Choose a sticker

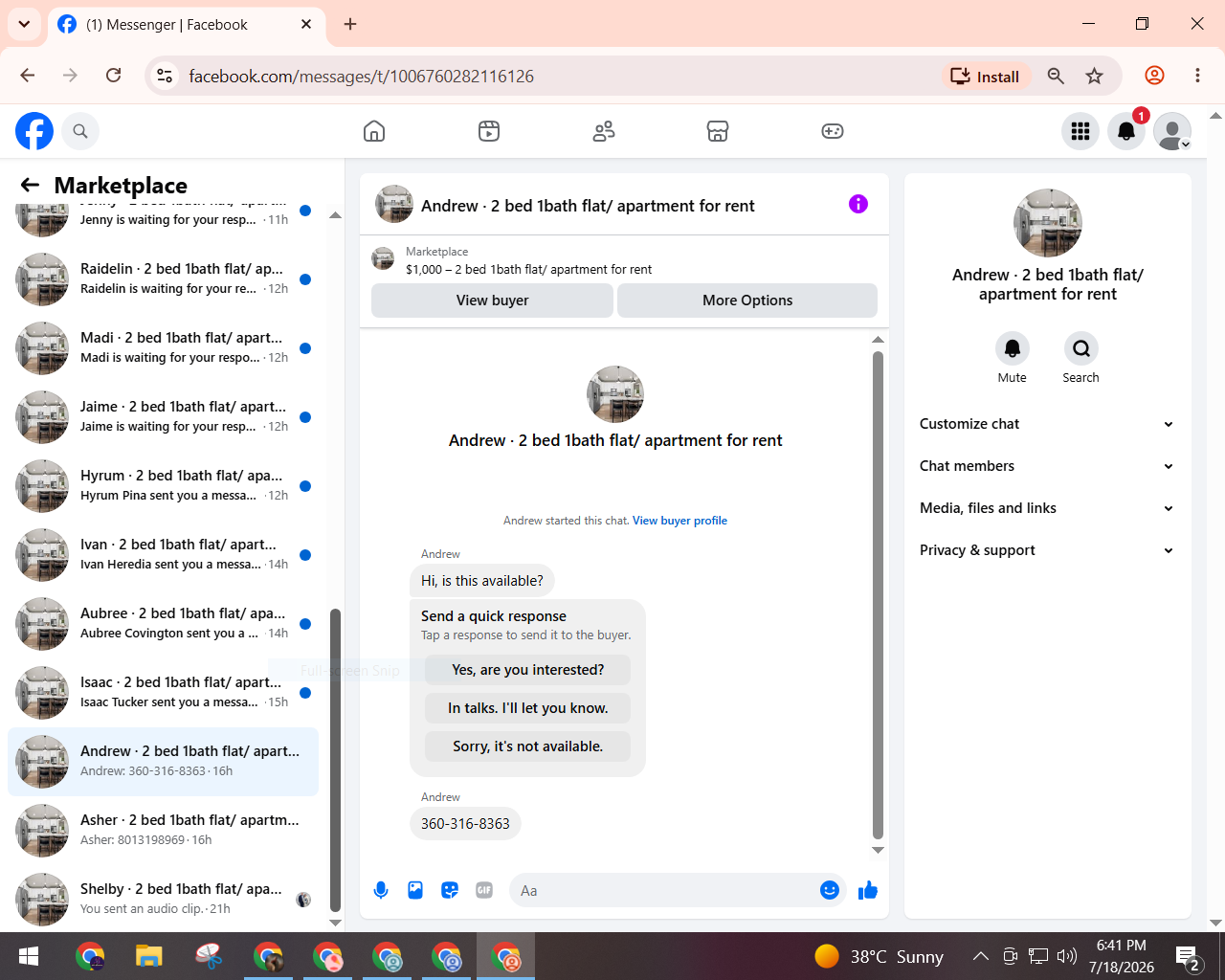click(x=450, y=890)
